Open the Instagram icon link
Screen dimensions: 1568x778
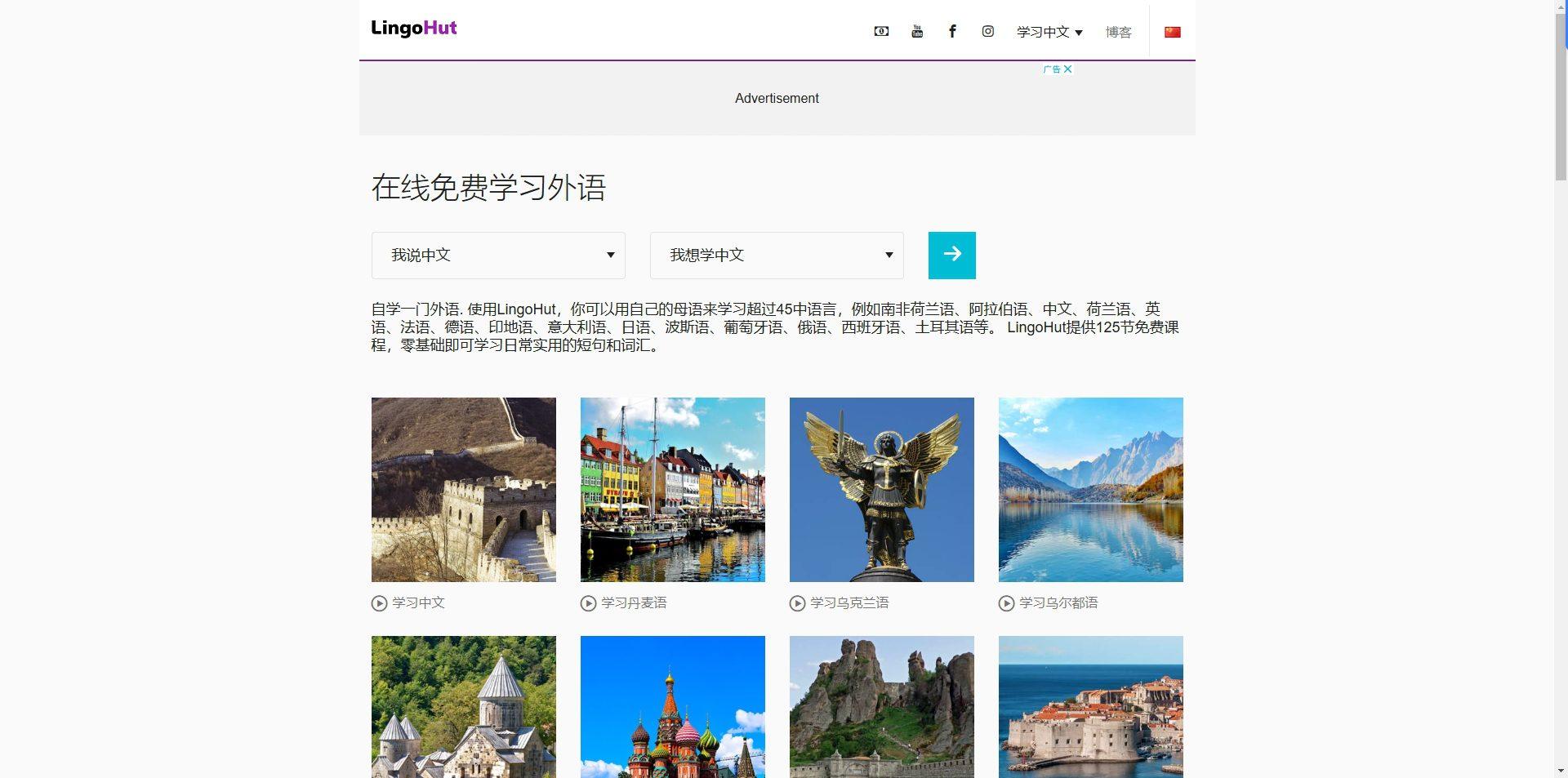point(987,32)
